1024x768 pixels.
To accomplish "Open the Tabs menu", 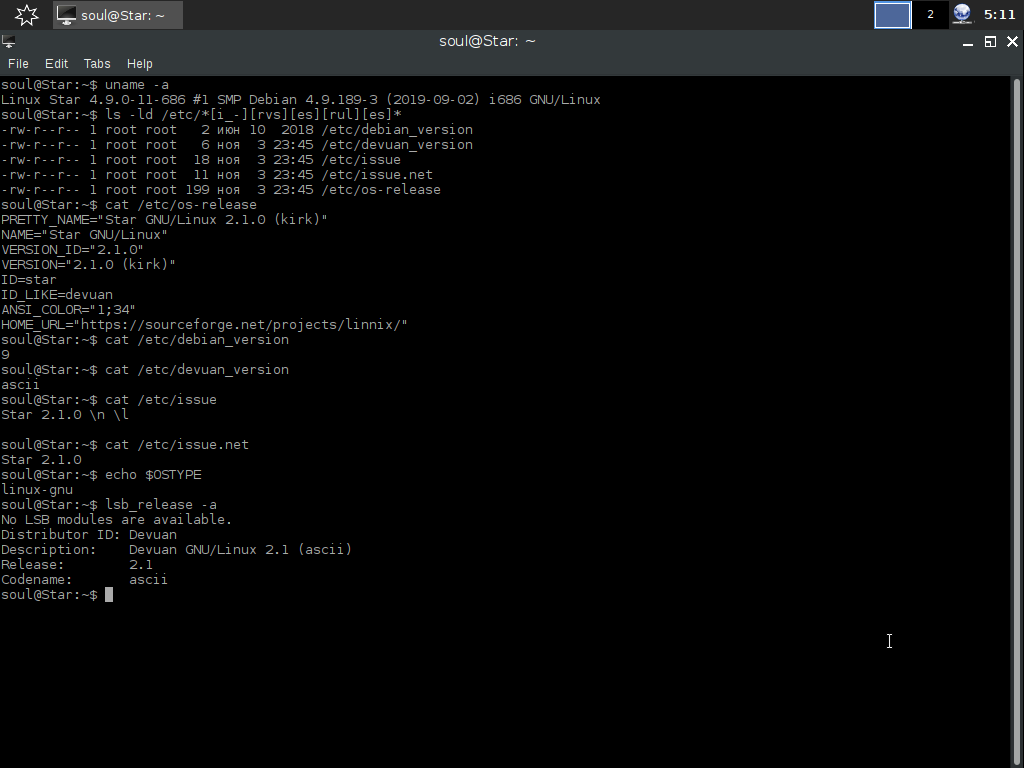I will point(97,63).
